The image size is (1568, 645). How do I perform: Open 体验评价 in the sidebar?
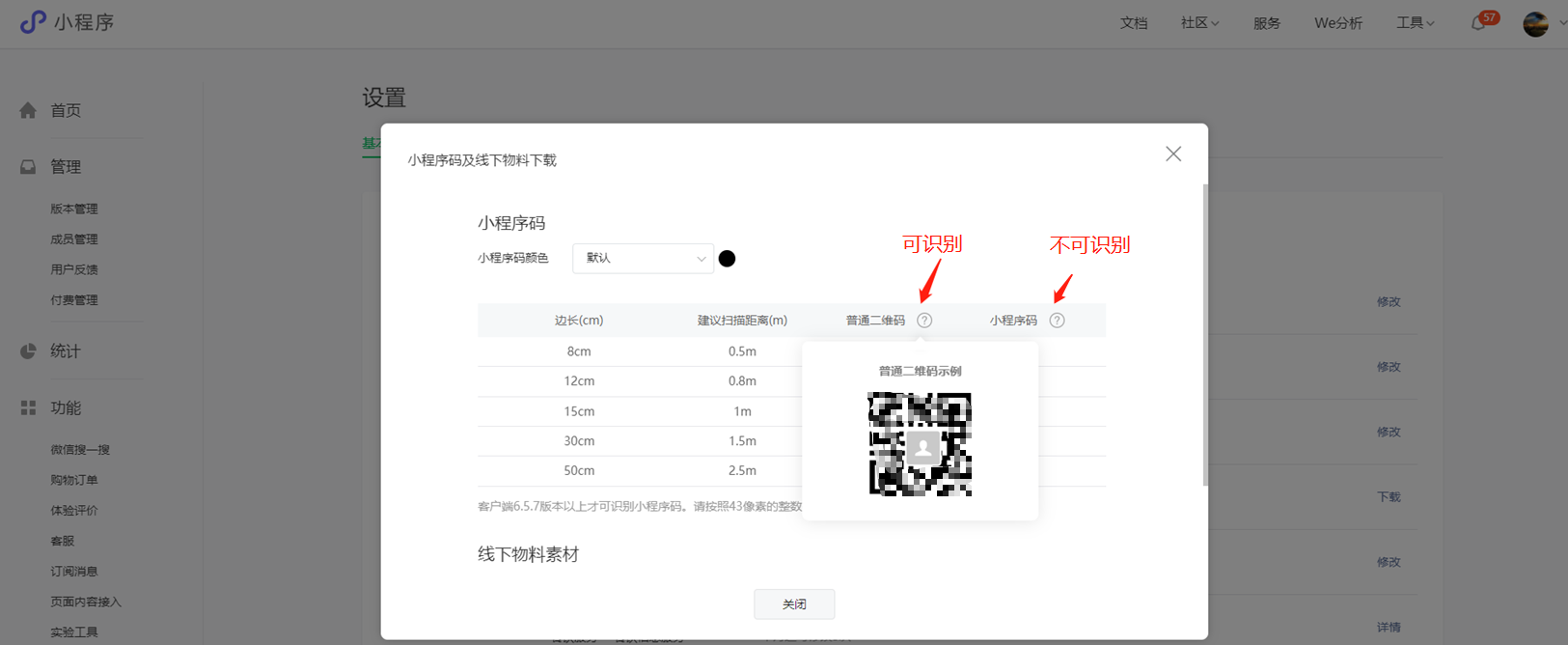74,511
